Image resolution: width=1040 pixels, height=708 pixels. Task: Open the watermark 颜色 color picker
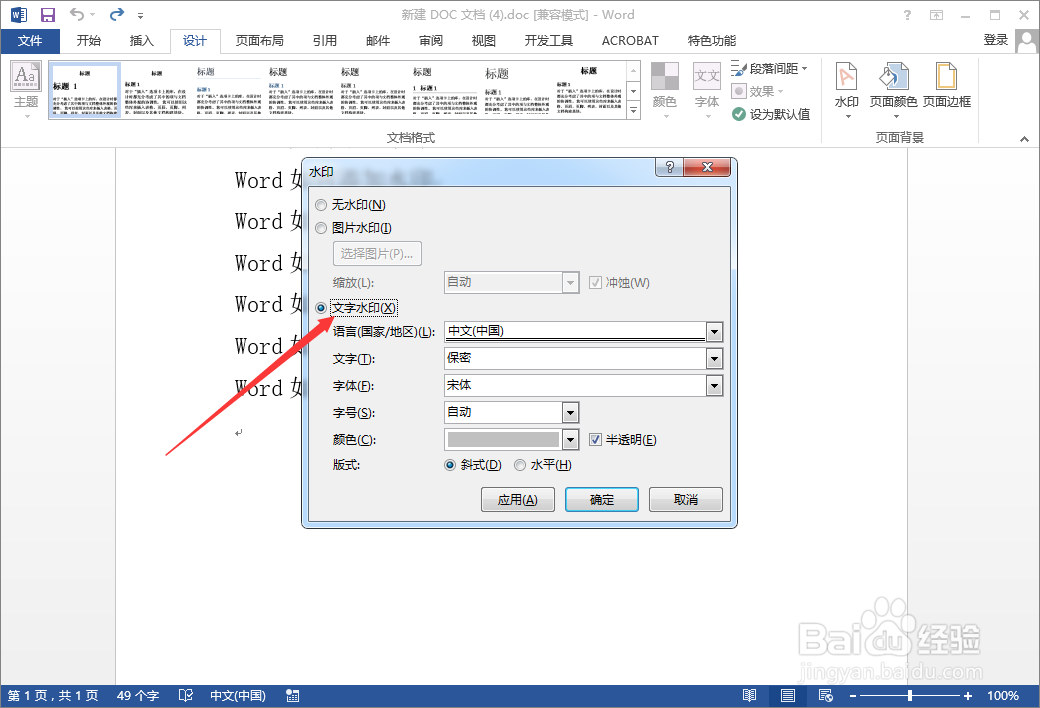pyautogui.click(x=569, y=438)
